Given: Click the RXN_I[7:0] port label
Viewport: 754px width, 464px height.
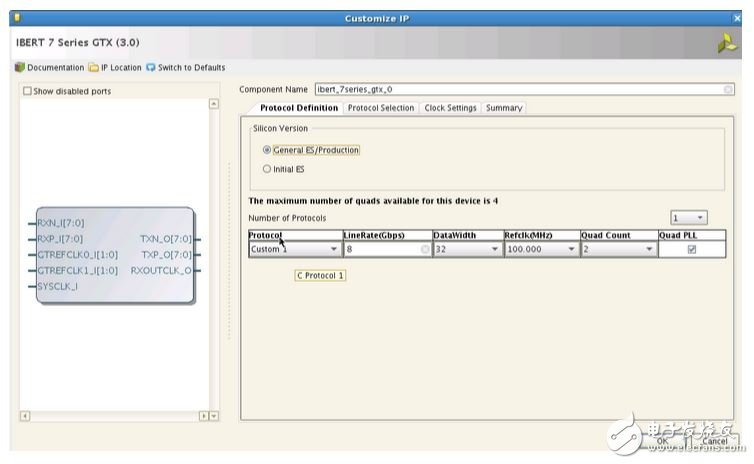Looking at the screenshot, I should [x=61, y=223].
